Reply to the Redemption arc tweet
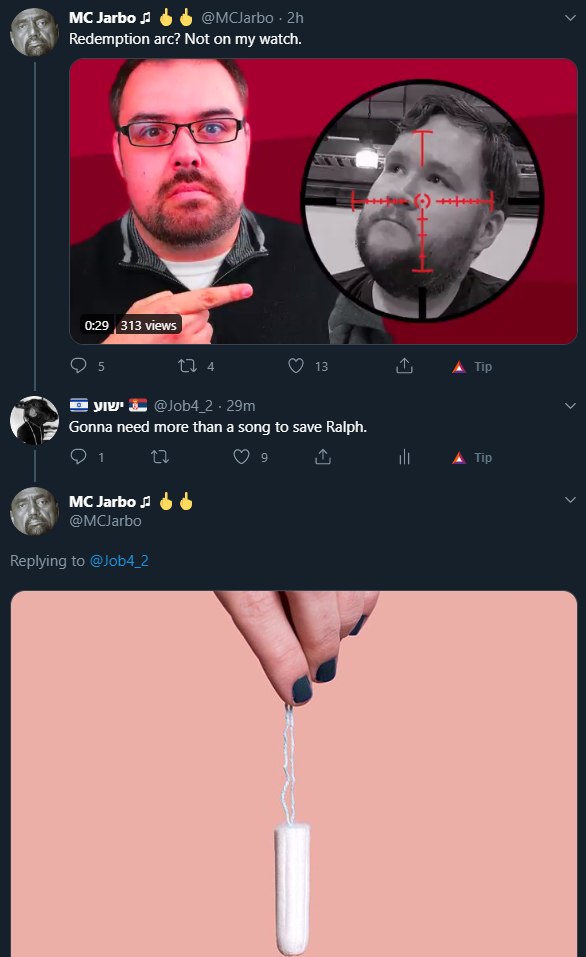The width and height of the screenshot is (586, 957). (79, 366)
